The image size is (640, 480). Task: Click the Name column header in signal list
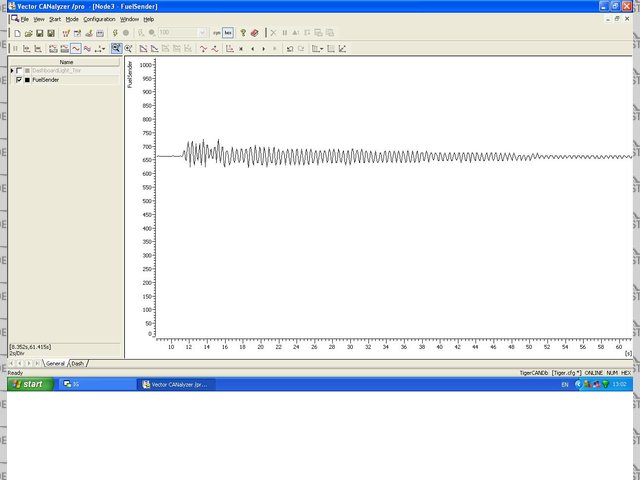(x=66, y=62)
